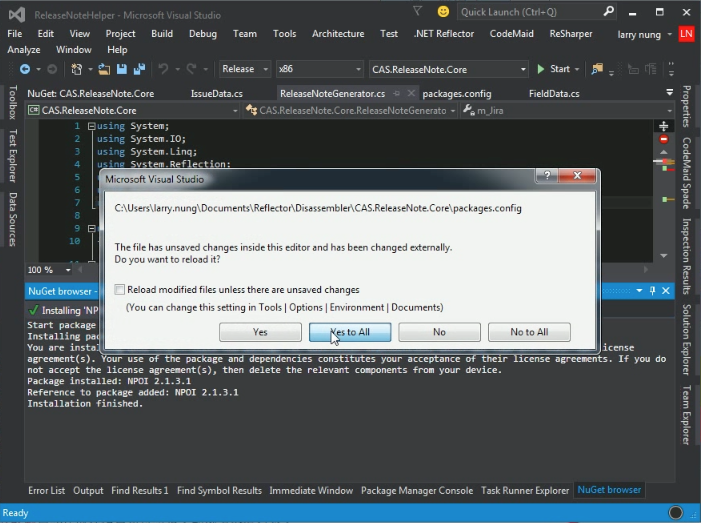
Task: Click the editor horizontal scrollbar right arrow
Action: coord(646,270)
